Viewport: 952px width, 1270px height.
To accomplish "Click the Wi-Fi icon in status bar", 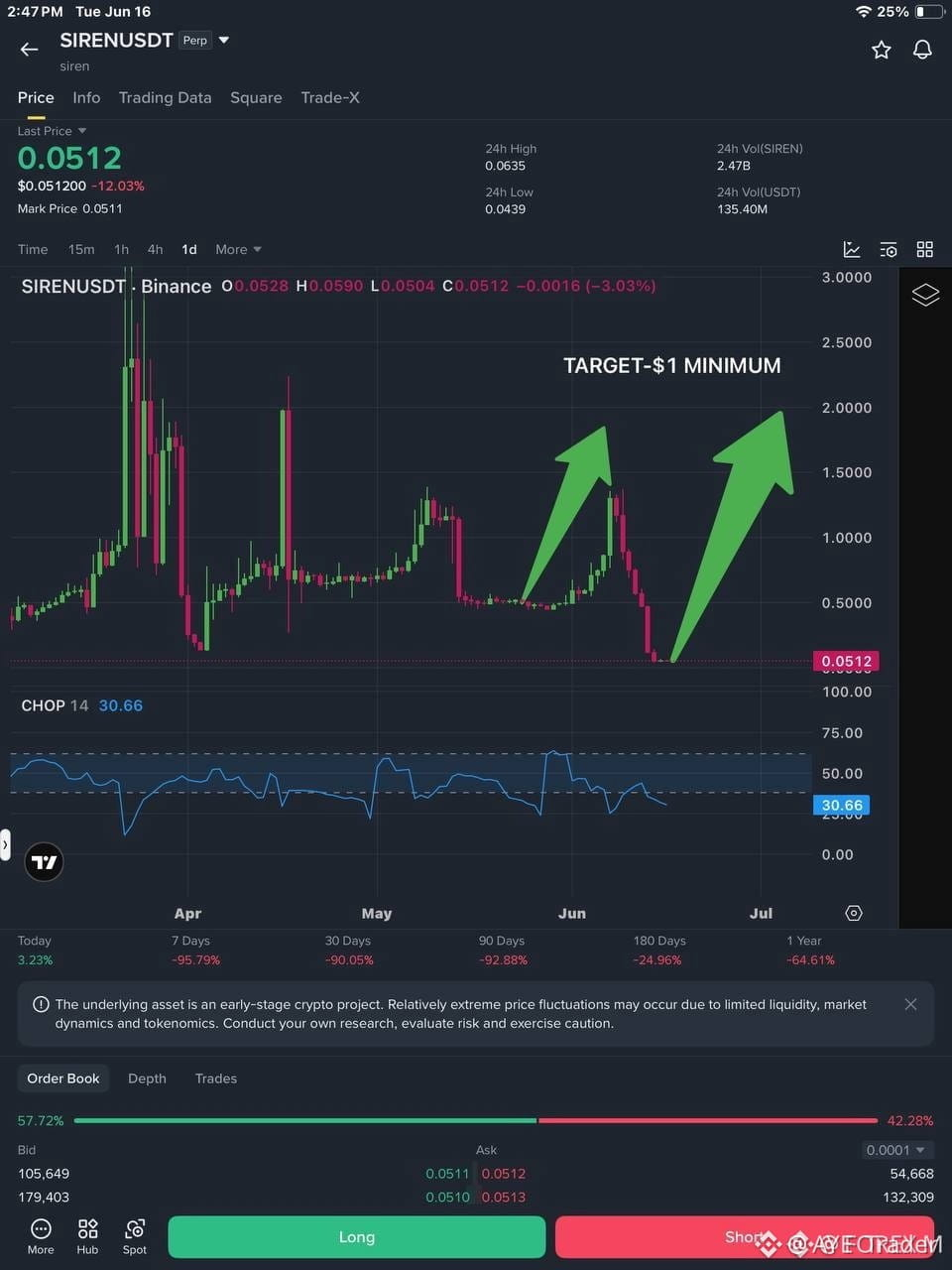I will (863, 12).
